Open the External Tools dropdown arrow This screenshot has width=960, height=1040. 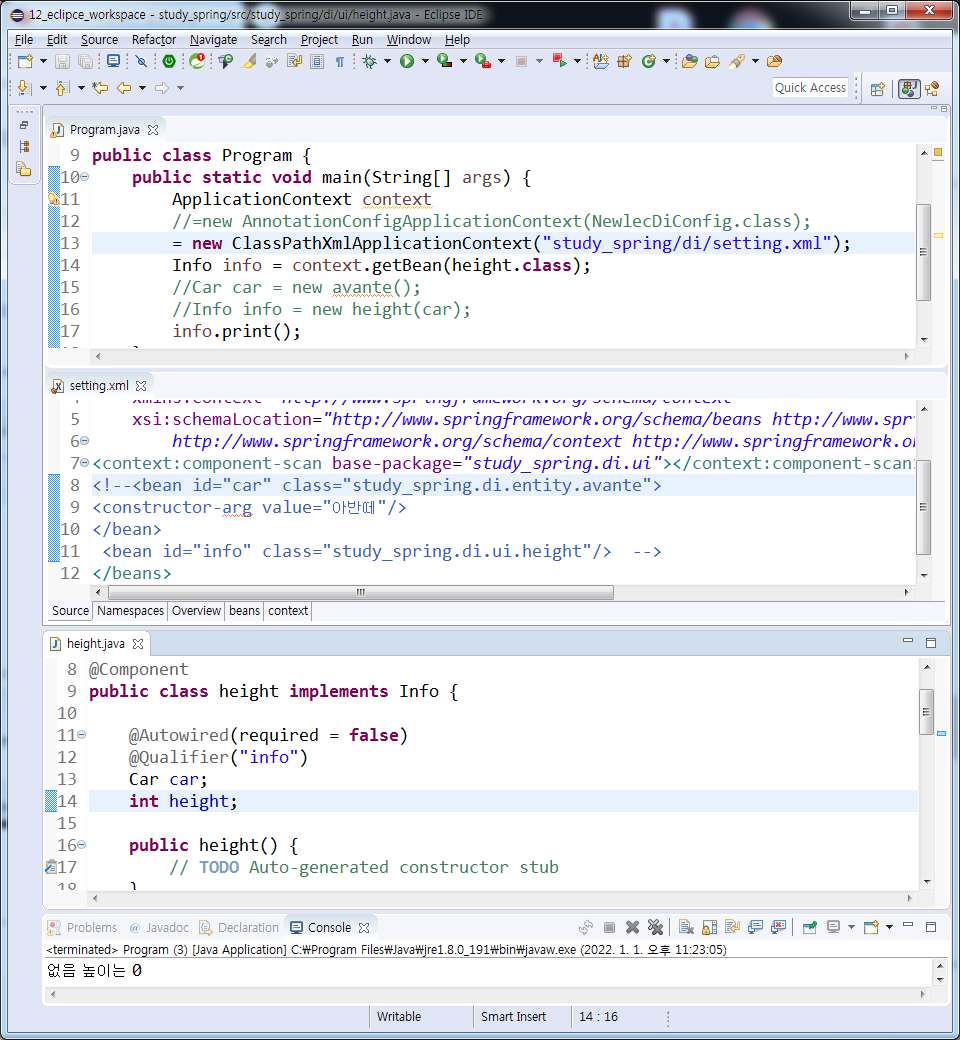click(502, 62)
